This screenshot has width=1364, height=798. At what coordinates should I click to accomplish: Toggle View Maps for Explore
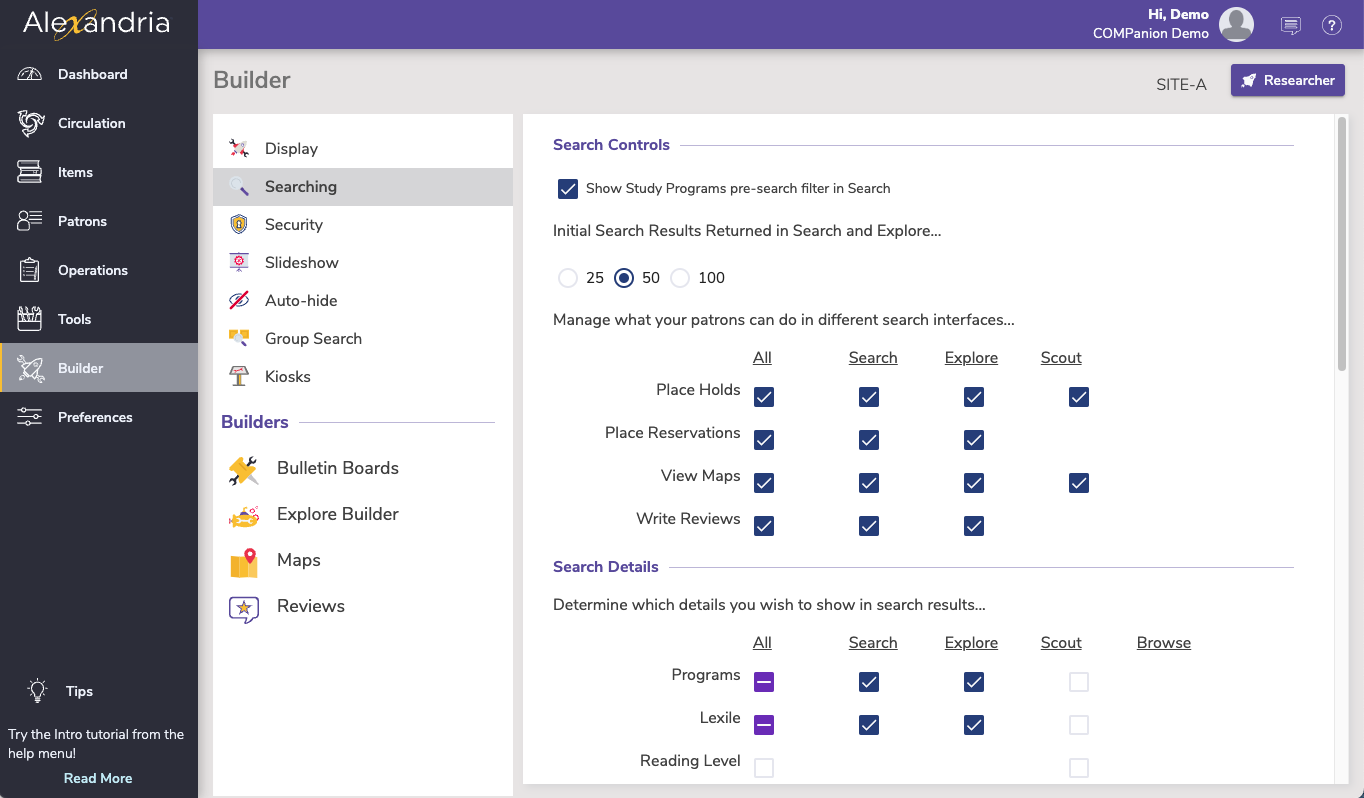(974, 483)
